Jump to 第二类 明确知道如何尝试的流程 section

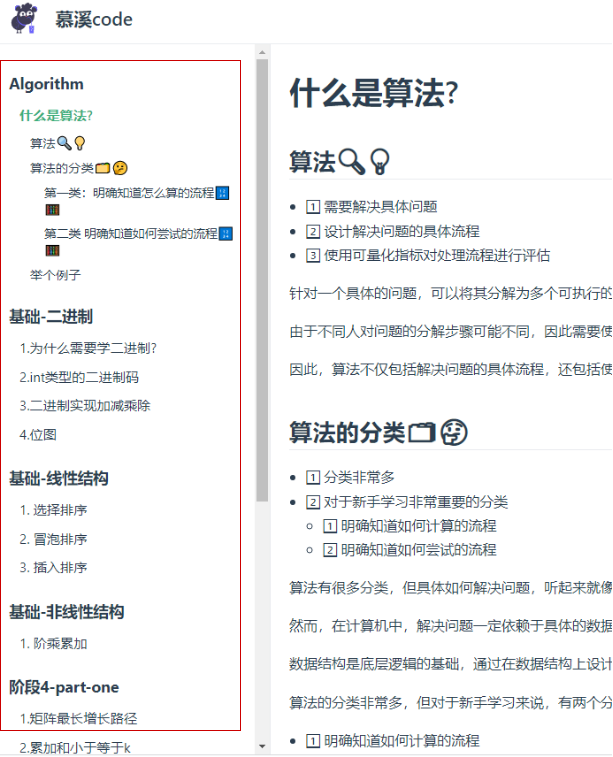click(130, 233)
